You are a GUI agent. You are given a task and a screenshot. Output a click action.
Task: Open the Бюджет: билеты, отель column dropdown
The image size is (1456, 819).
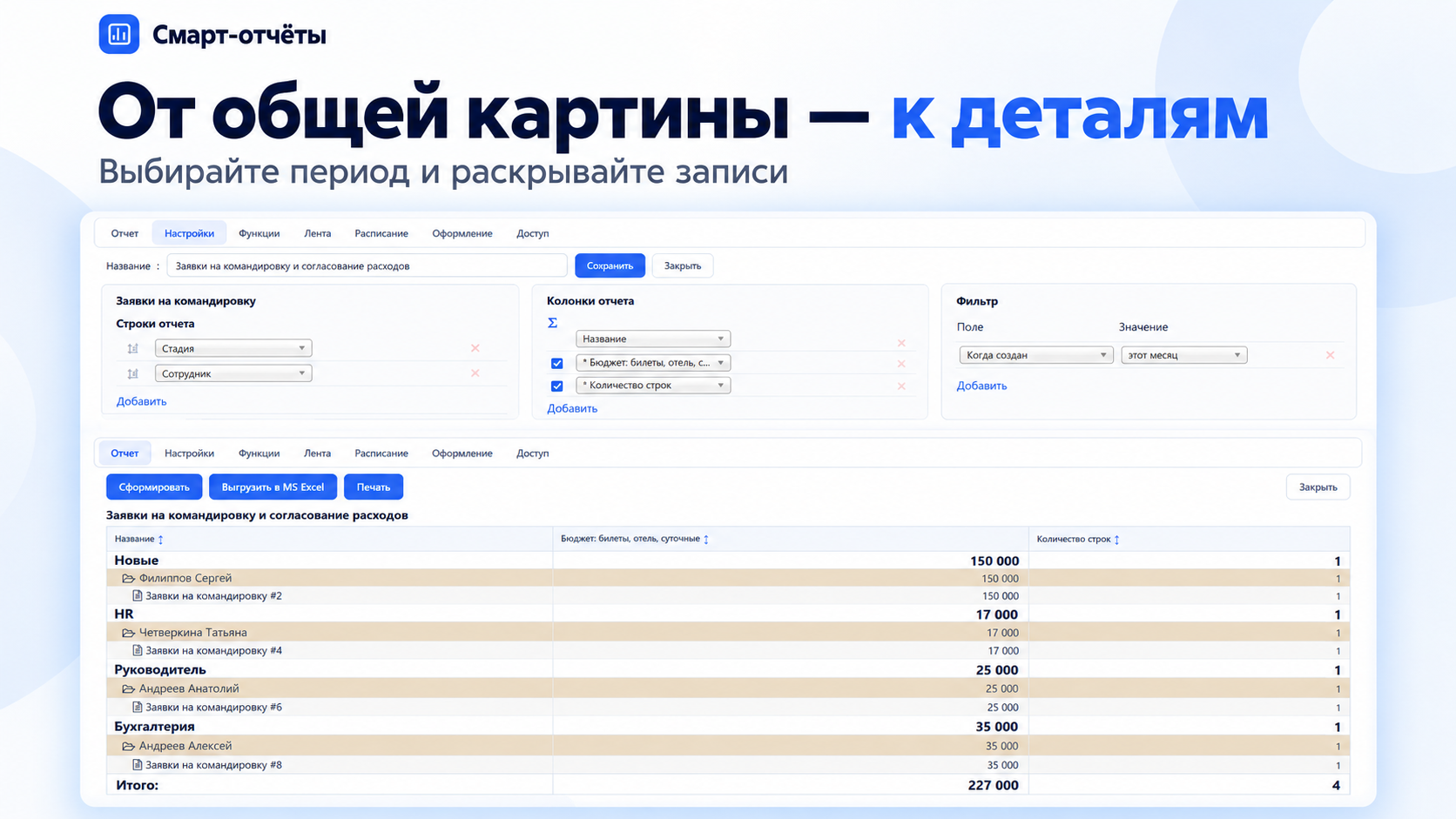pos(653,363)
